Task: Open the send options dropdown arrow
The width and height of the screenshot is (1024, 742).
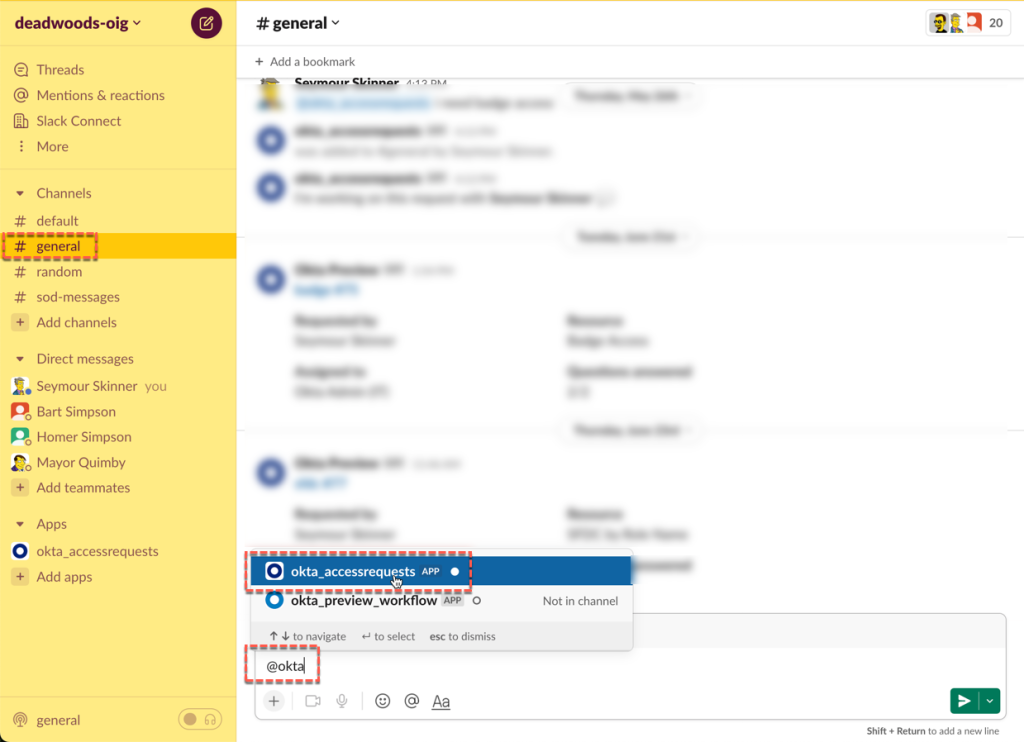Action: pos(990,702)
